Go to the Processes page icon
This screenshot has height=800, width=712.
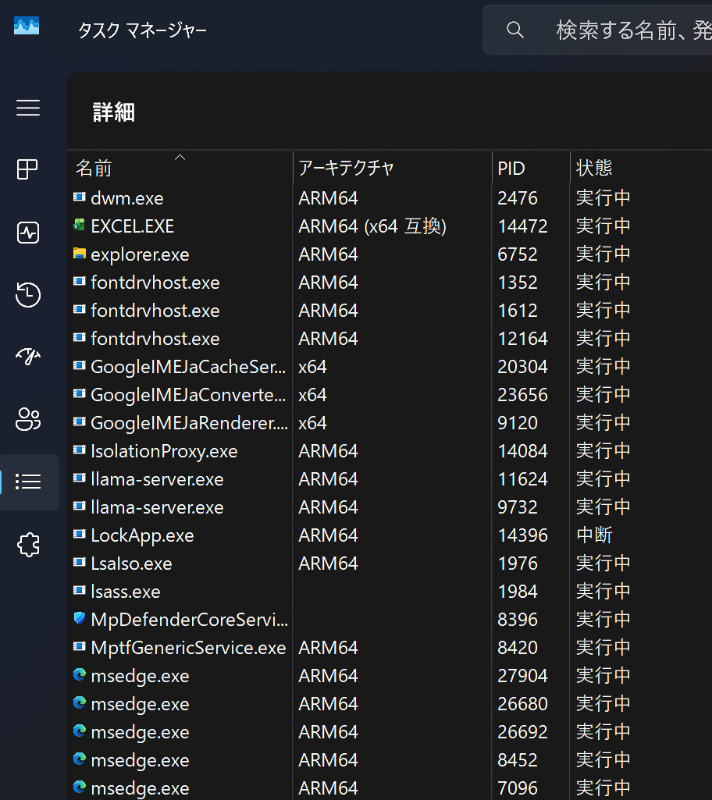click(28, 169)
